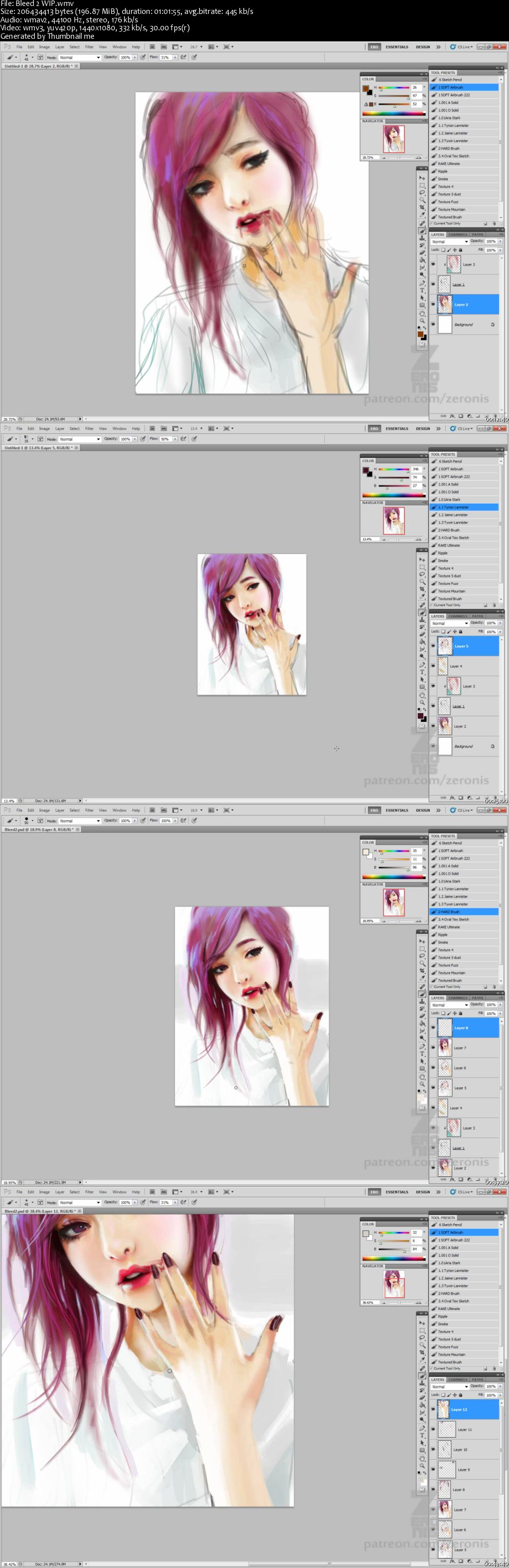Click the Navigator zoom slider in the 28.7% frame
Image resolution: width=509 pixels, height=1568 pixels.
coord(399,158)
